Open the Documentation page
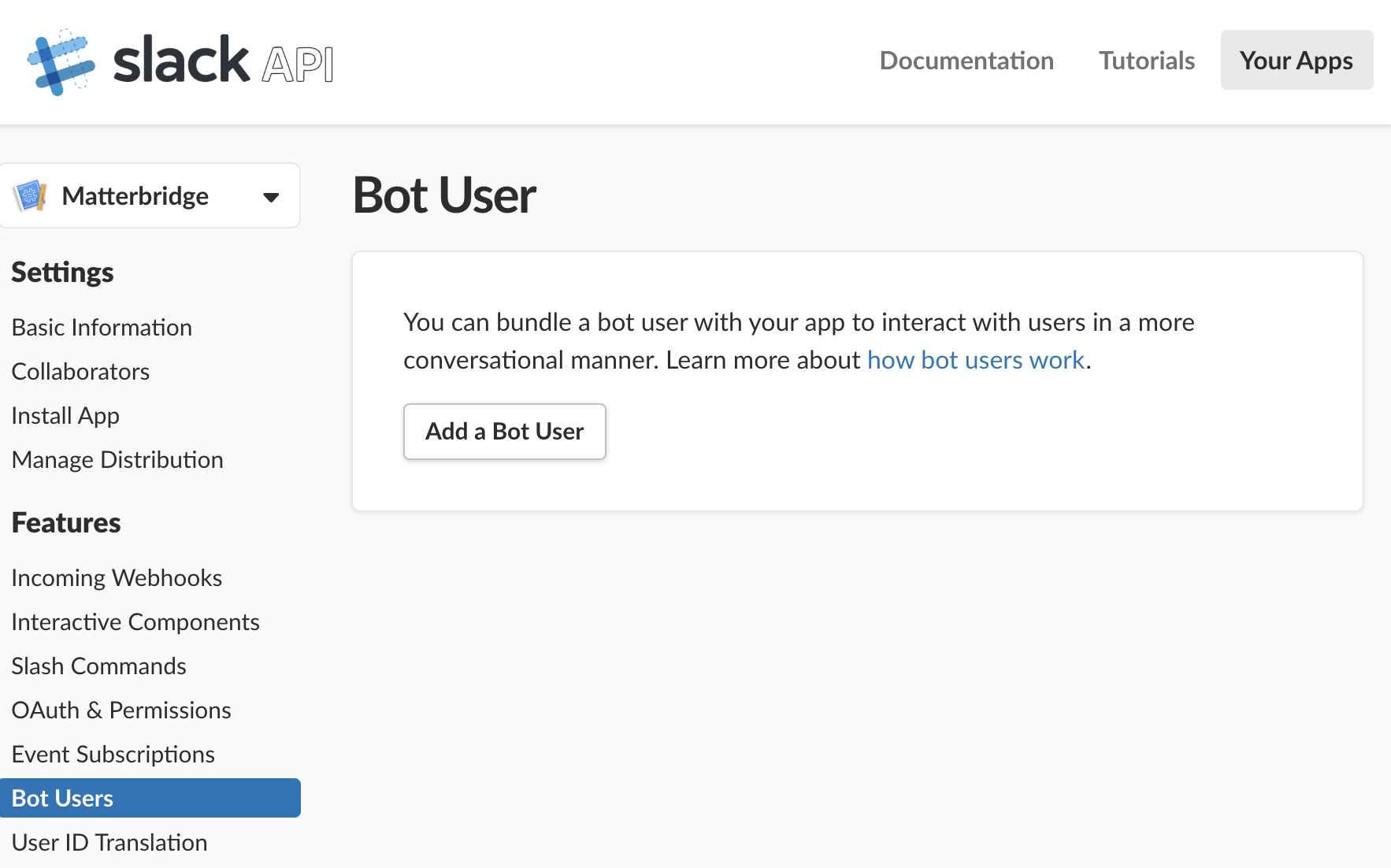The height and width of the screenshot is (868, 1391). coord(966,61)
